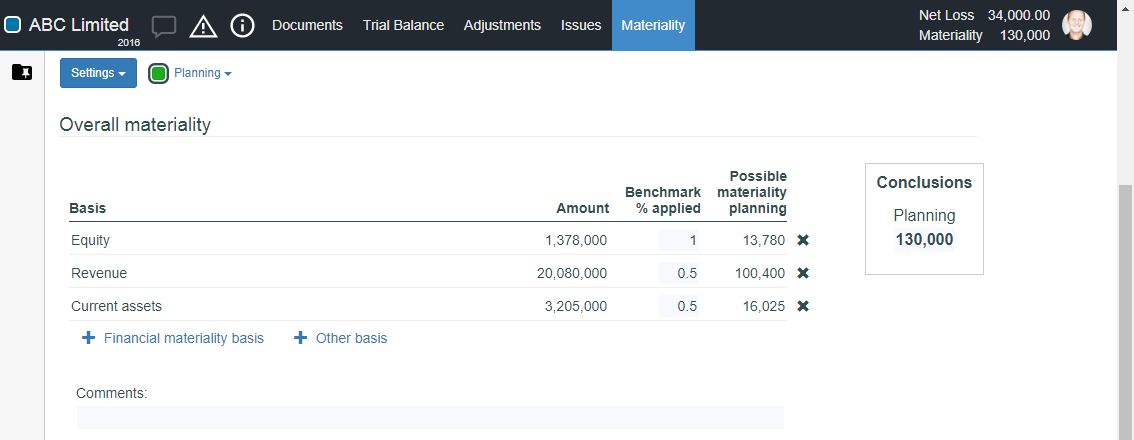Click the ABC Limited square logo icon

tap(13, 25)
